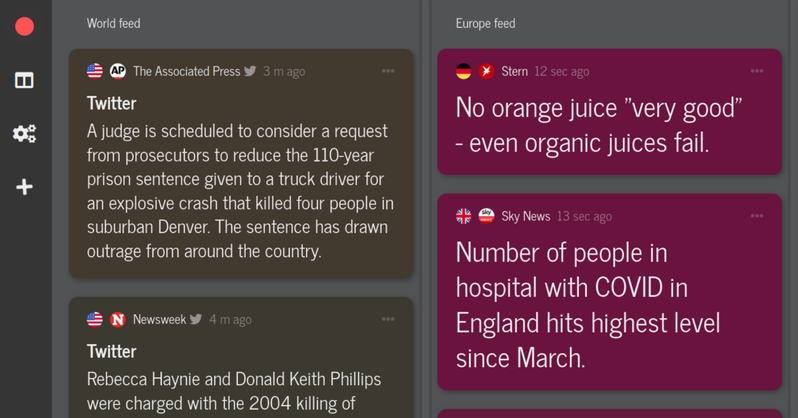Click The Associated Press logo icon
This screenshot has width=798, height=418.
click(117, 71)
